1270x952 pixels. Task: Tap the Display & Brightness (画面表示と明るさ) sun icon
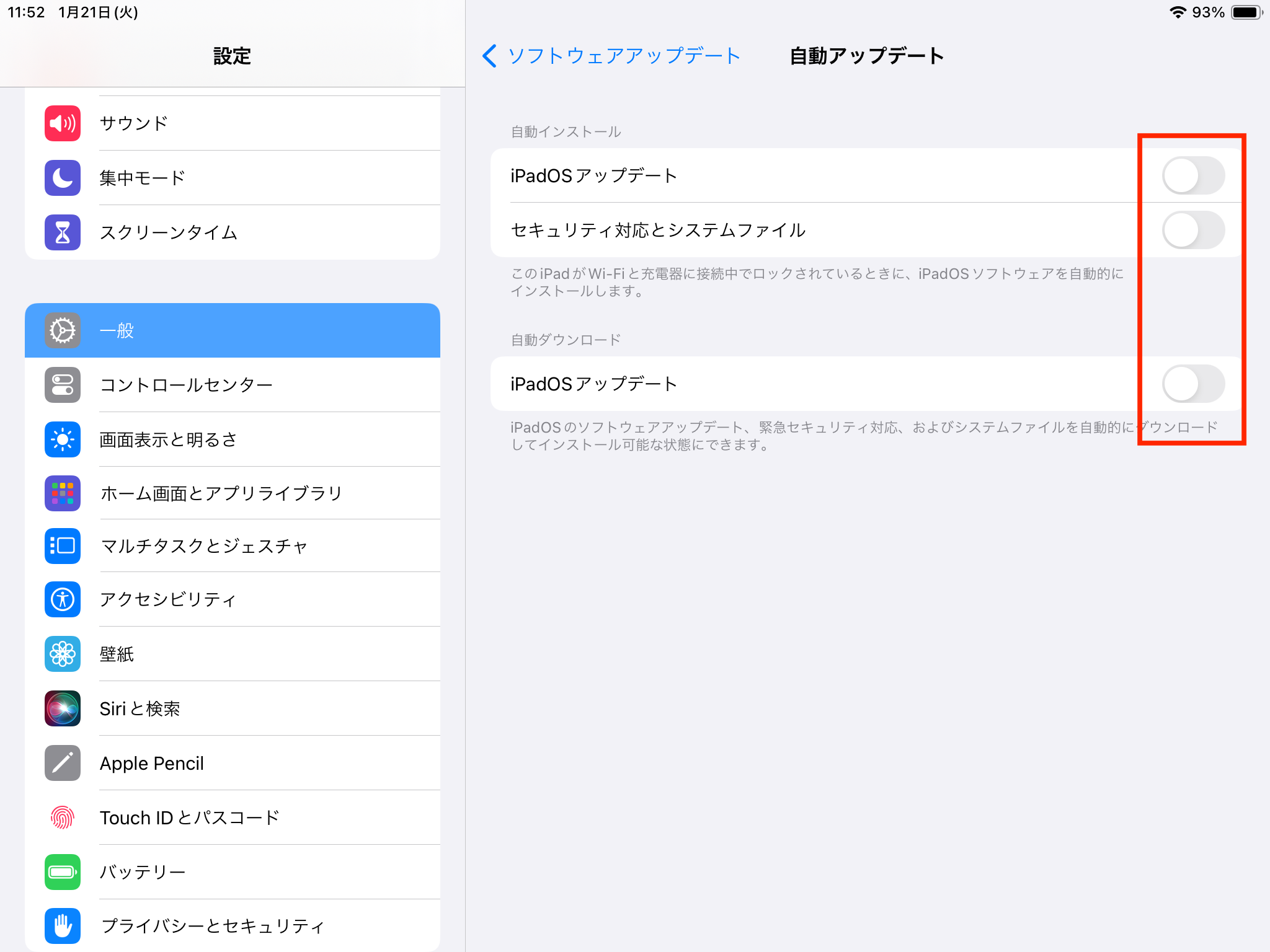[x=63, y=439]
